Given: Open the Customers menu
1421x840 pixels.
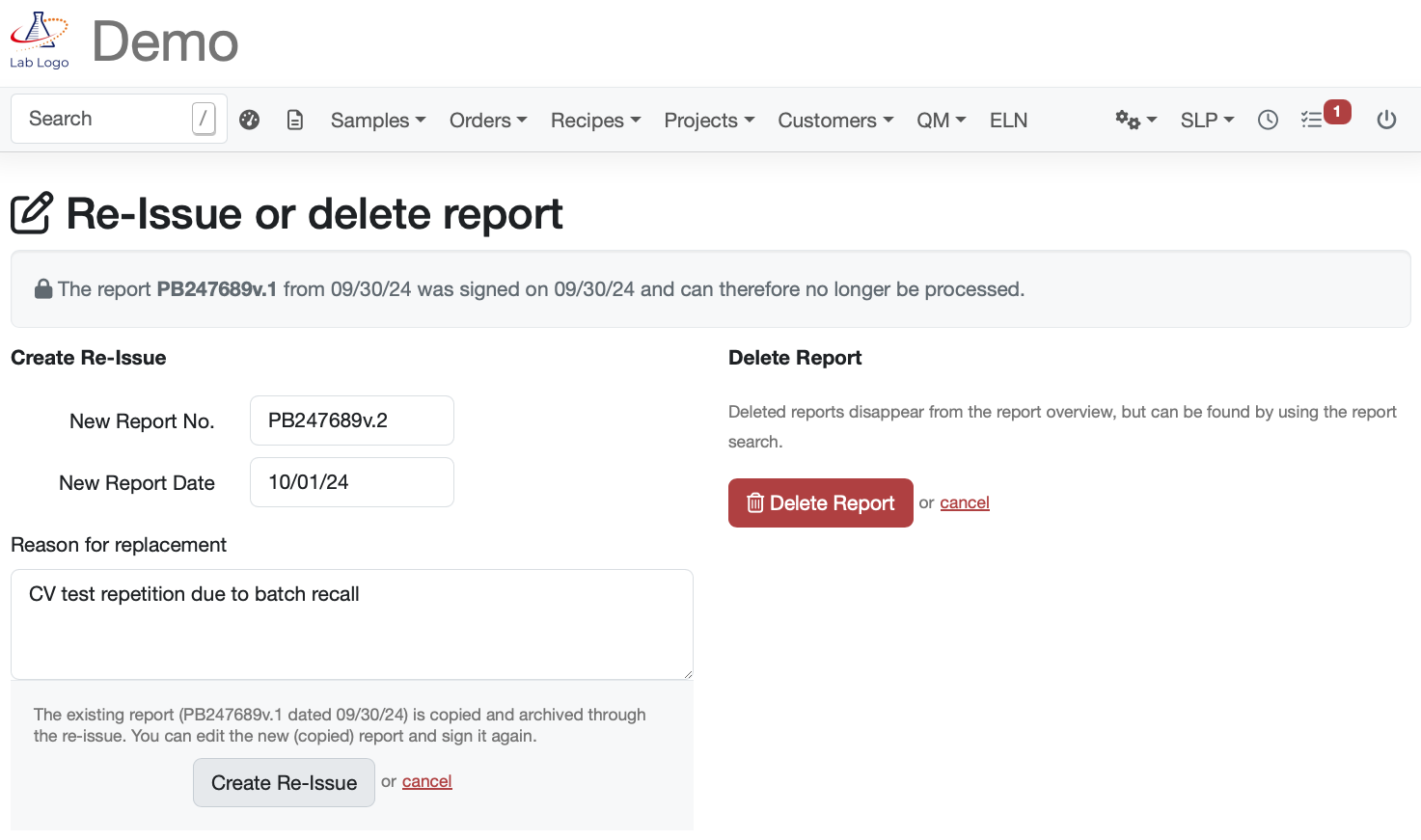Looking at the screenshot, I should [x=834, y=121].
